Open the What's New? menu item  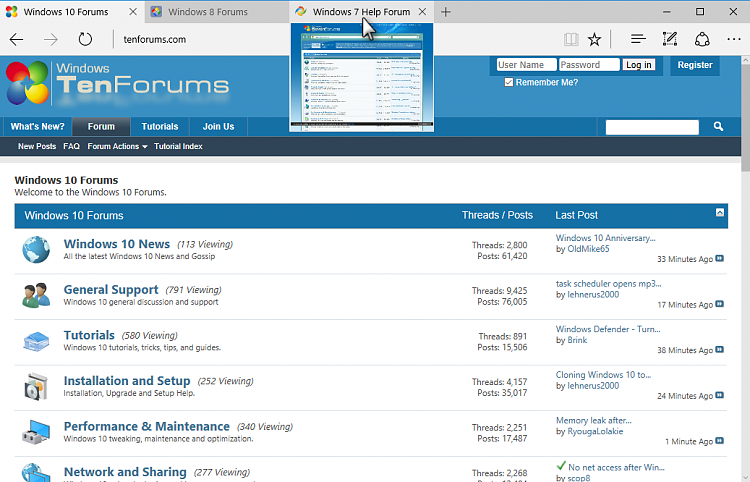click(37, 127)
